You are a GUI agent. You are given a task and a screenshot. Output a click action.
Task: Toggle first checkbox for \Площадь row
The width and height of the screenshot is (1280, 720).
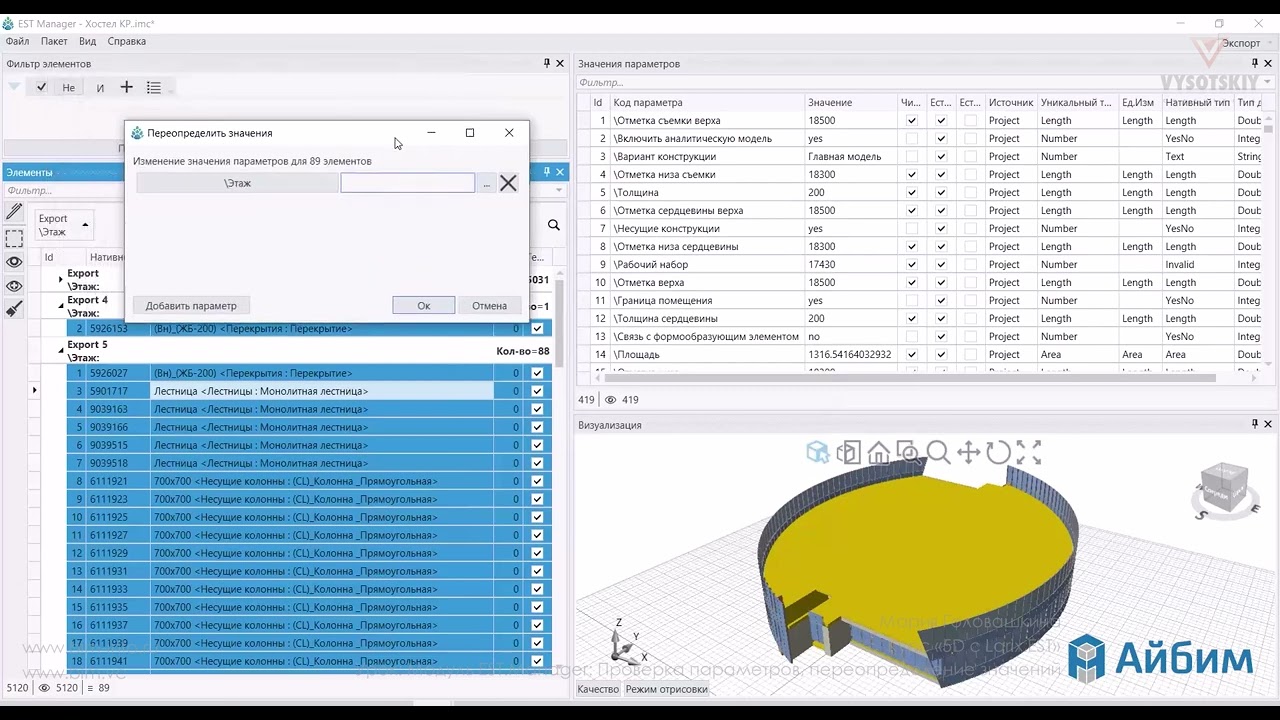[911, 355]
